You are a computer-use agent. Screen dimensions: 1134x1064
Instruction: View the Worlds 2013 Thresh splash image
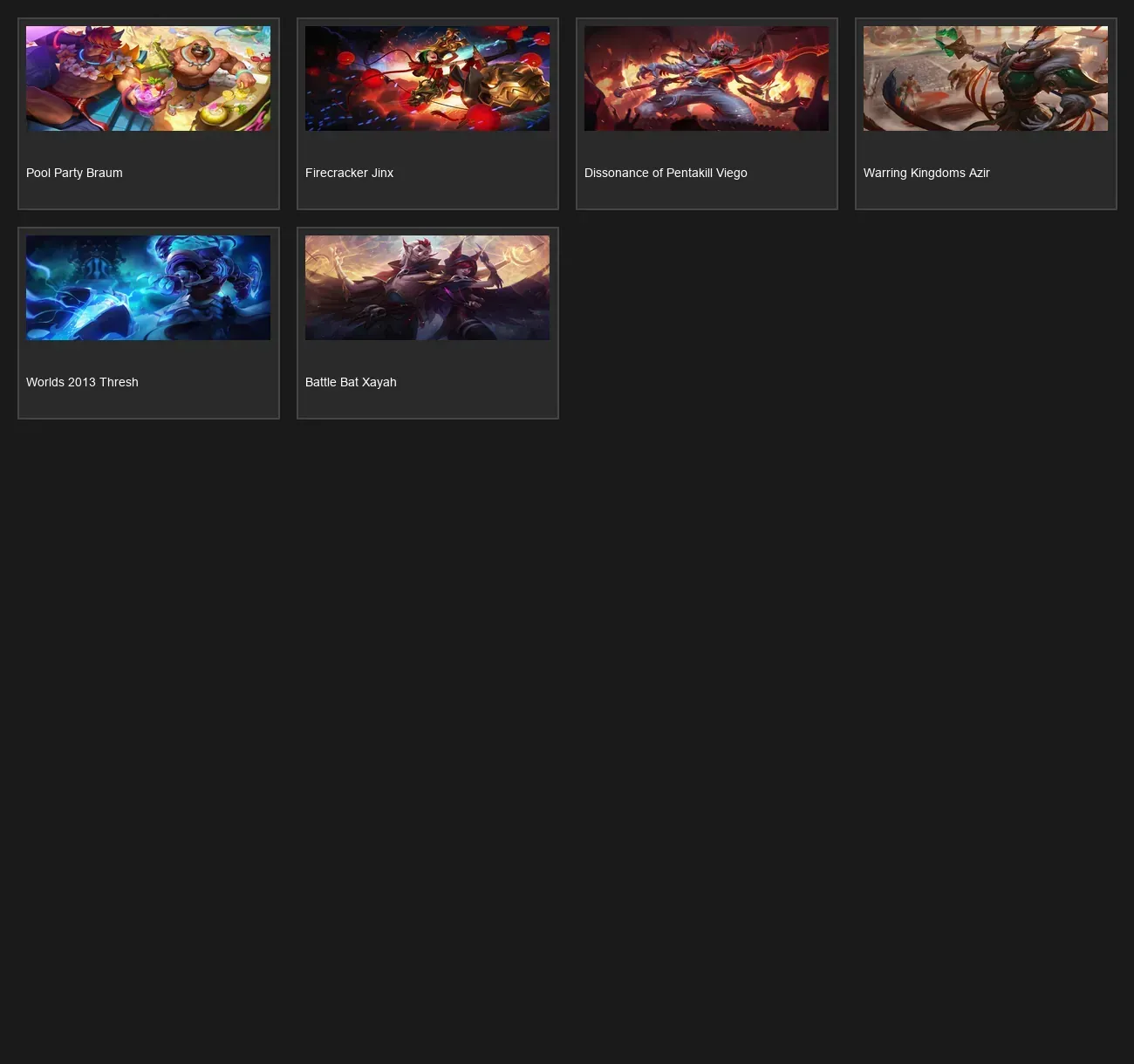click(148, 288)
